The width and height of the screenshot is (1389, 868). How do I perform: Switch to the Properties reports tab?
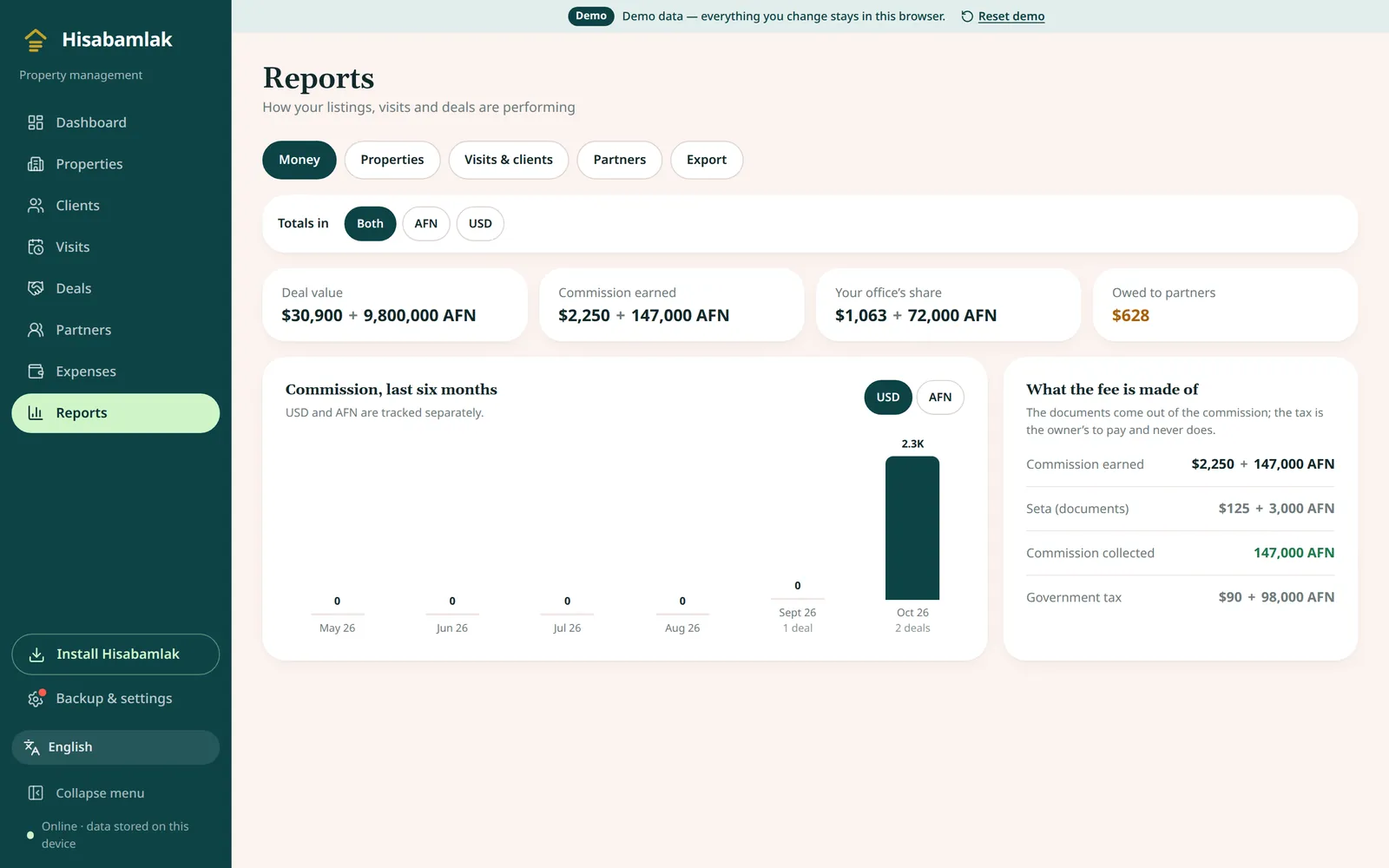click(x=392, y=160)
